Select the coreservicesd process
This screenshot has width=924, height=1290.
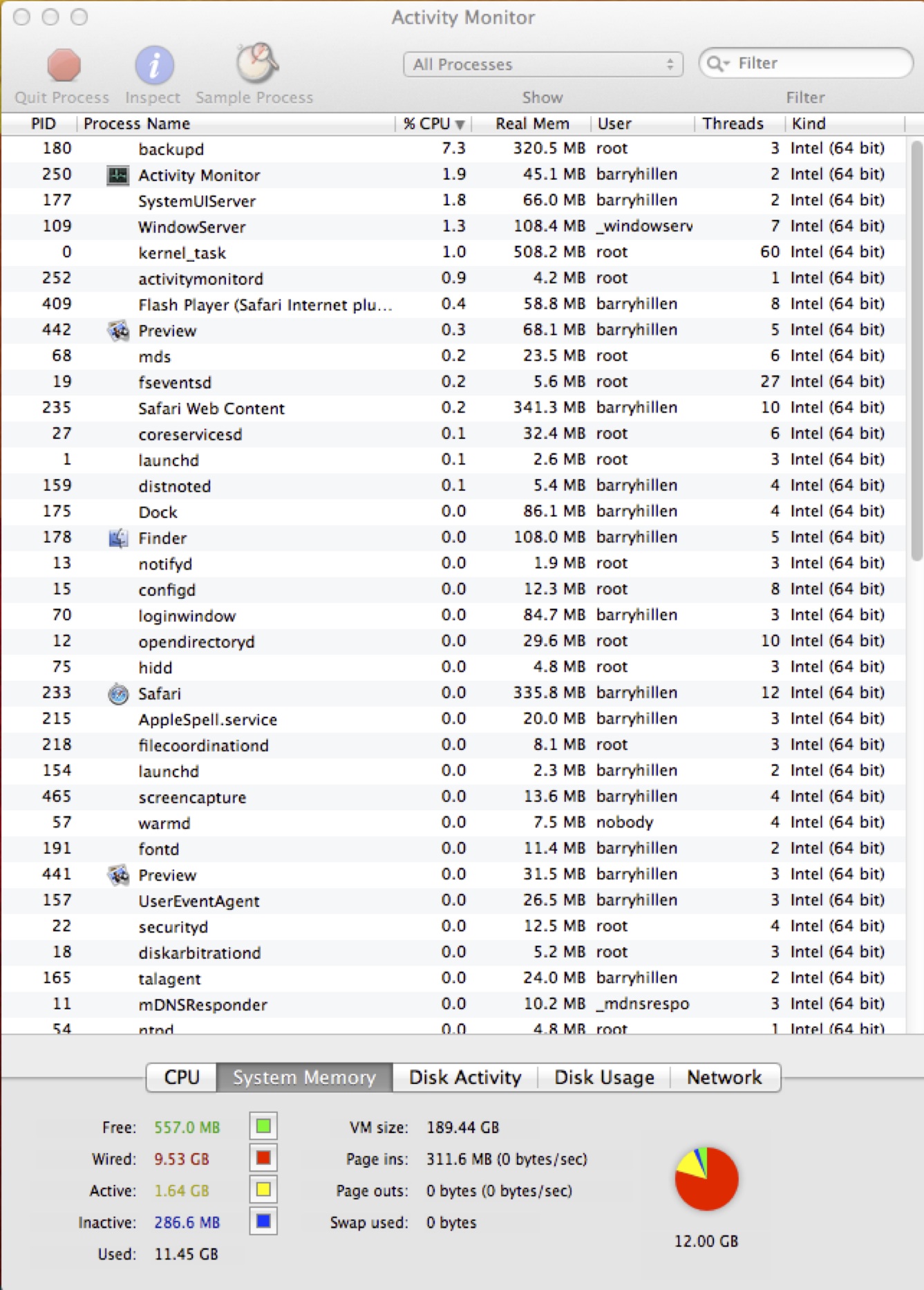(x=453, y=434)
